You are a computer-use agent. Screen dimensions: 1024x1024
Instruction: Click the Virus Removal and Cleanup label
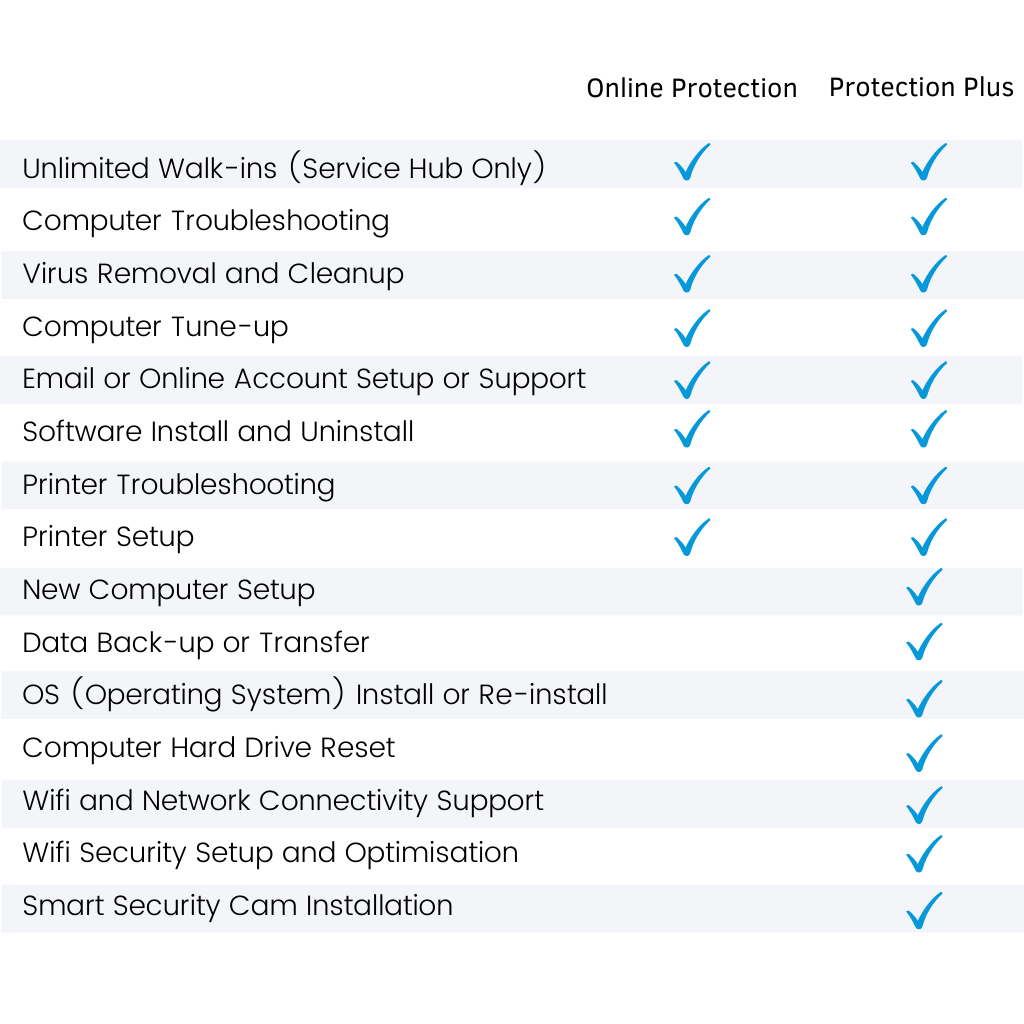(x=213, y=274)
